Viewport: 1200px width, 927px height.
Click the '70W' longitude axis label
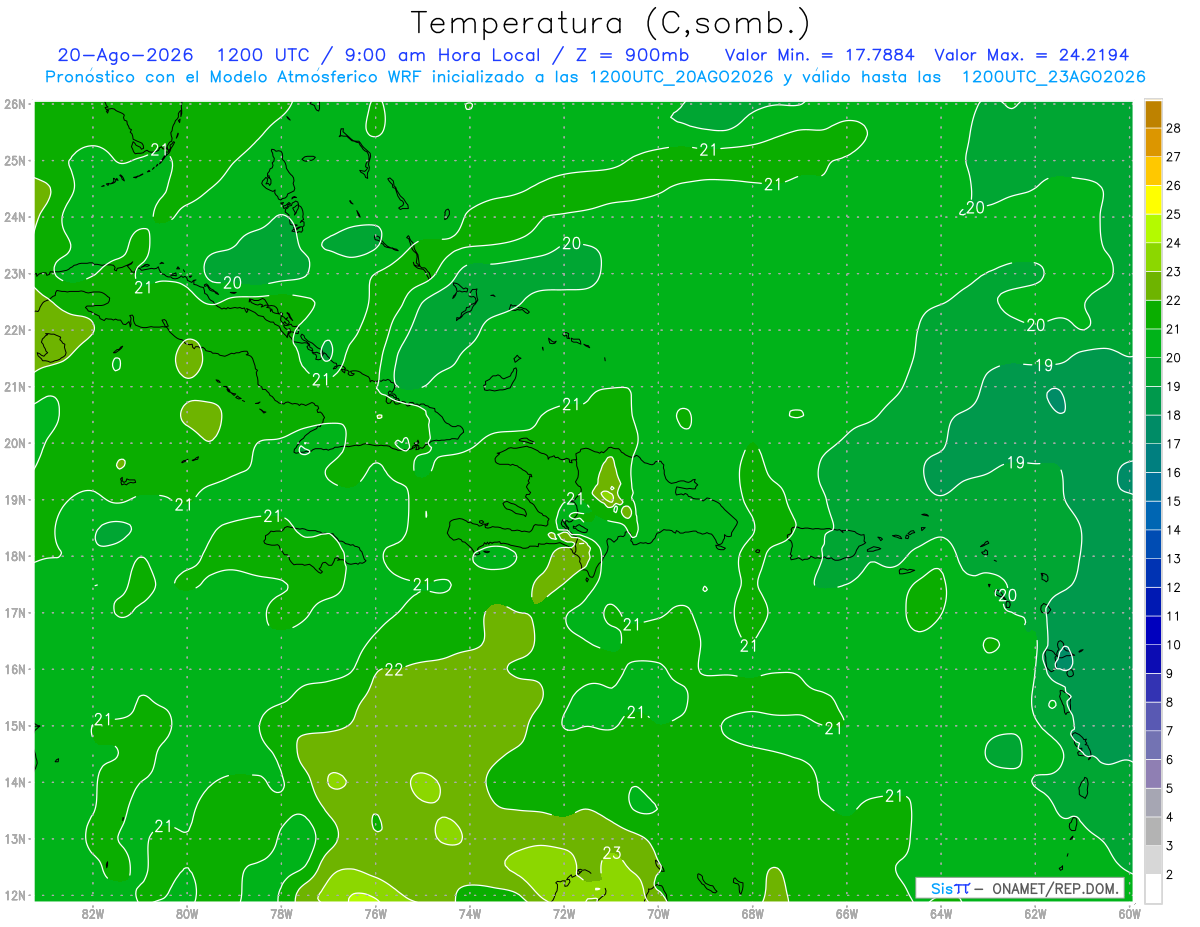[658, 913]
